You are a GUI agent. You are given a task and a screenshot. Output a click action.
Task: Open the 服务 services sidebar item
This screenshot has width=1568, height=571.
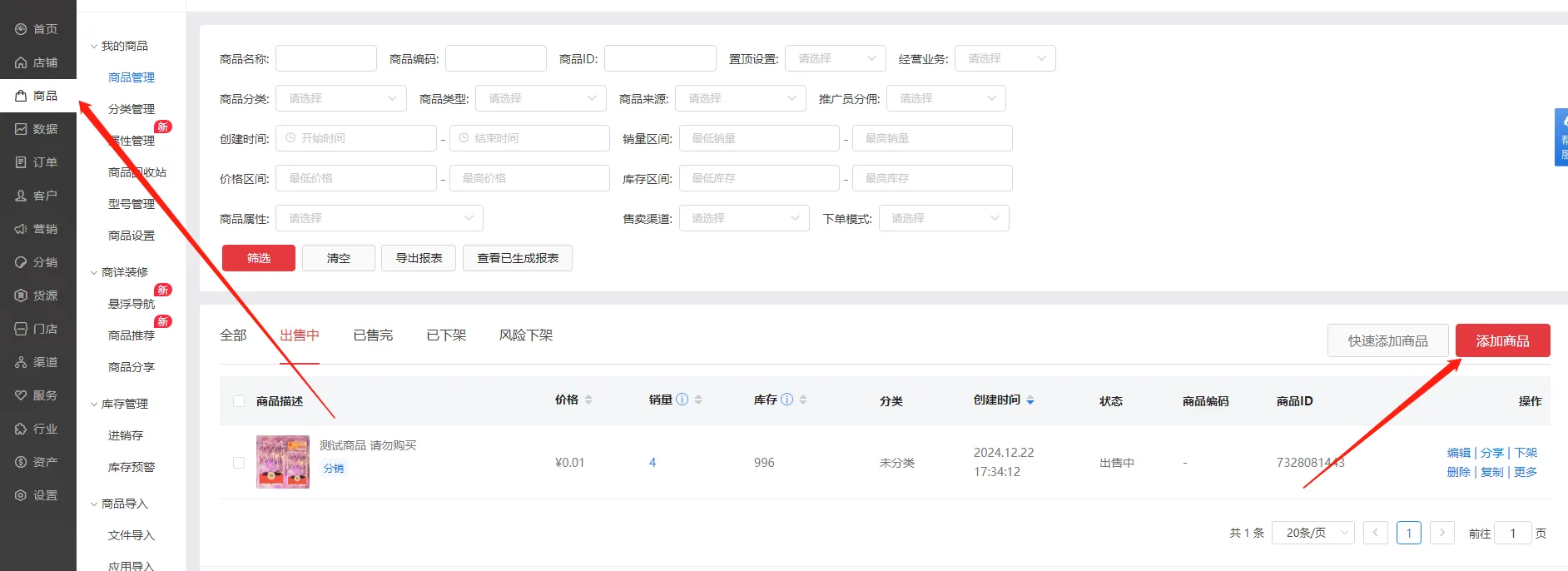[37, 395]
